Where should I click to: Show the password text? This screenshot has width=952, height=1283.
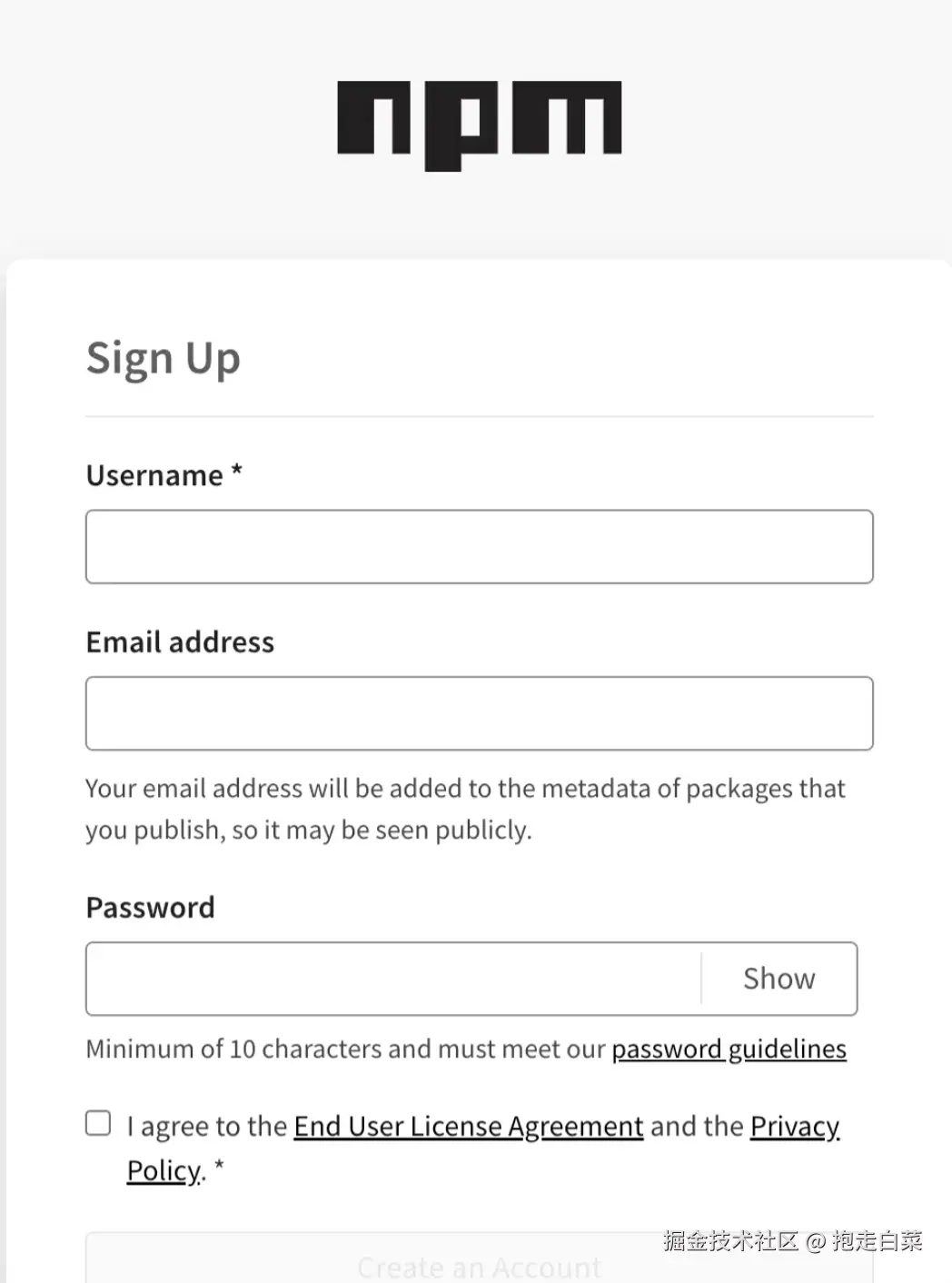point(778,979)
